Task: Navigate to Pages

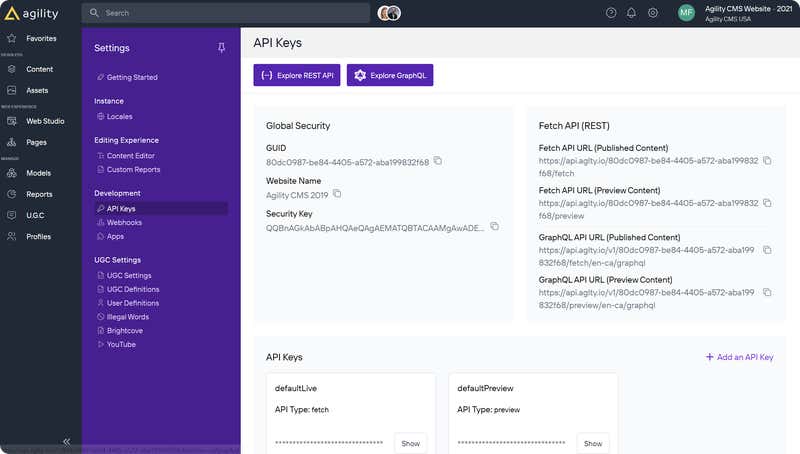Action: (27, 142)
